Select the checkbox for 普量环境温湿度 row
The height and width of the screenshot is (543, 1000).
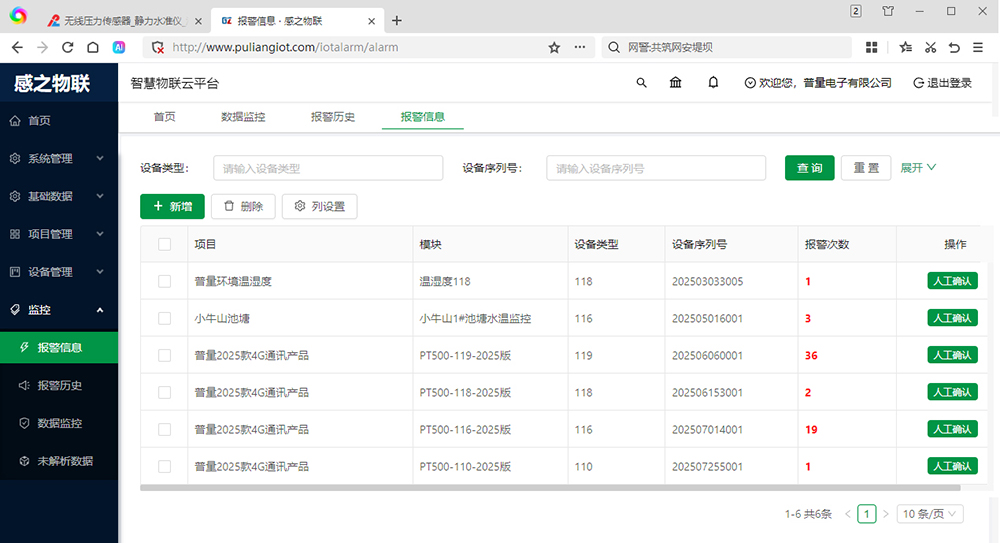165,282
